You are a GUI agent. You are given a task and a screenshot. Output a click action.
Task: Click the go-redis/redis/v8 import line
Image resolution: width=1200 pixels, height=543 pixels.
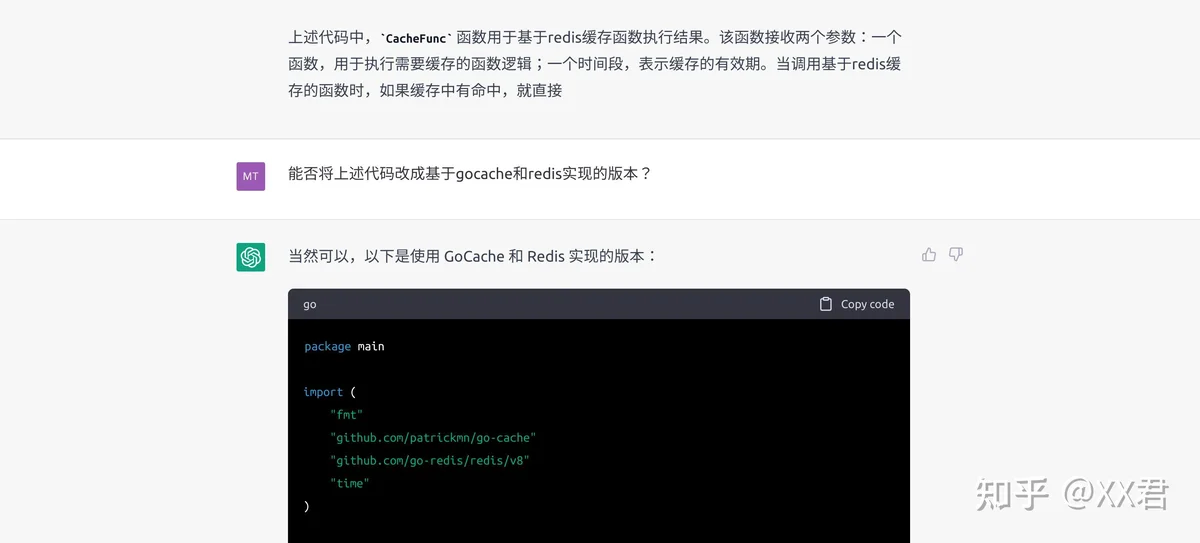pos(430,460)
